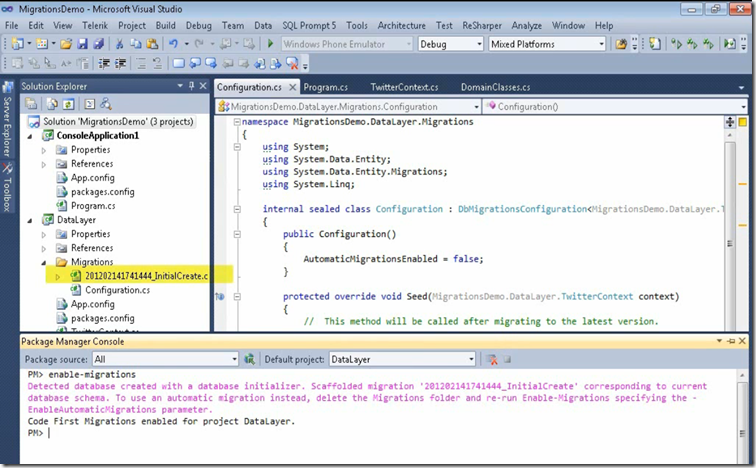Click the Increase Indent icon
Viewport: 756px width, 468px height.
[120, 64]
